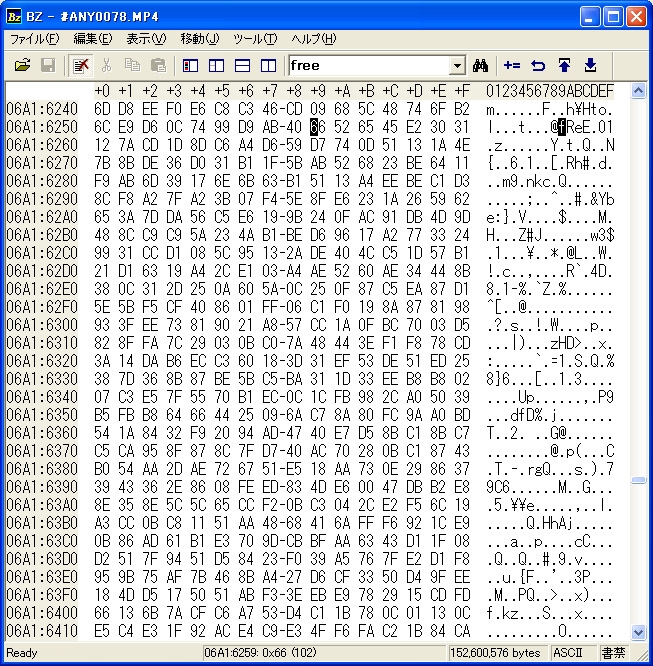The image size is (653, 666).
Task: Click the address label 06A1:6300
Action: (42, 325)
